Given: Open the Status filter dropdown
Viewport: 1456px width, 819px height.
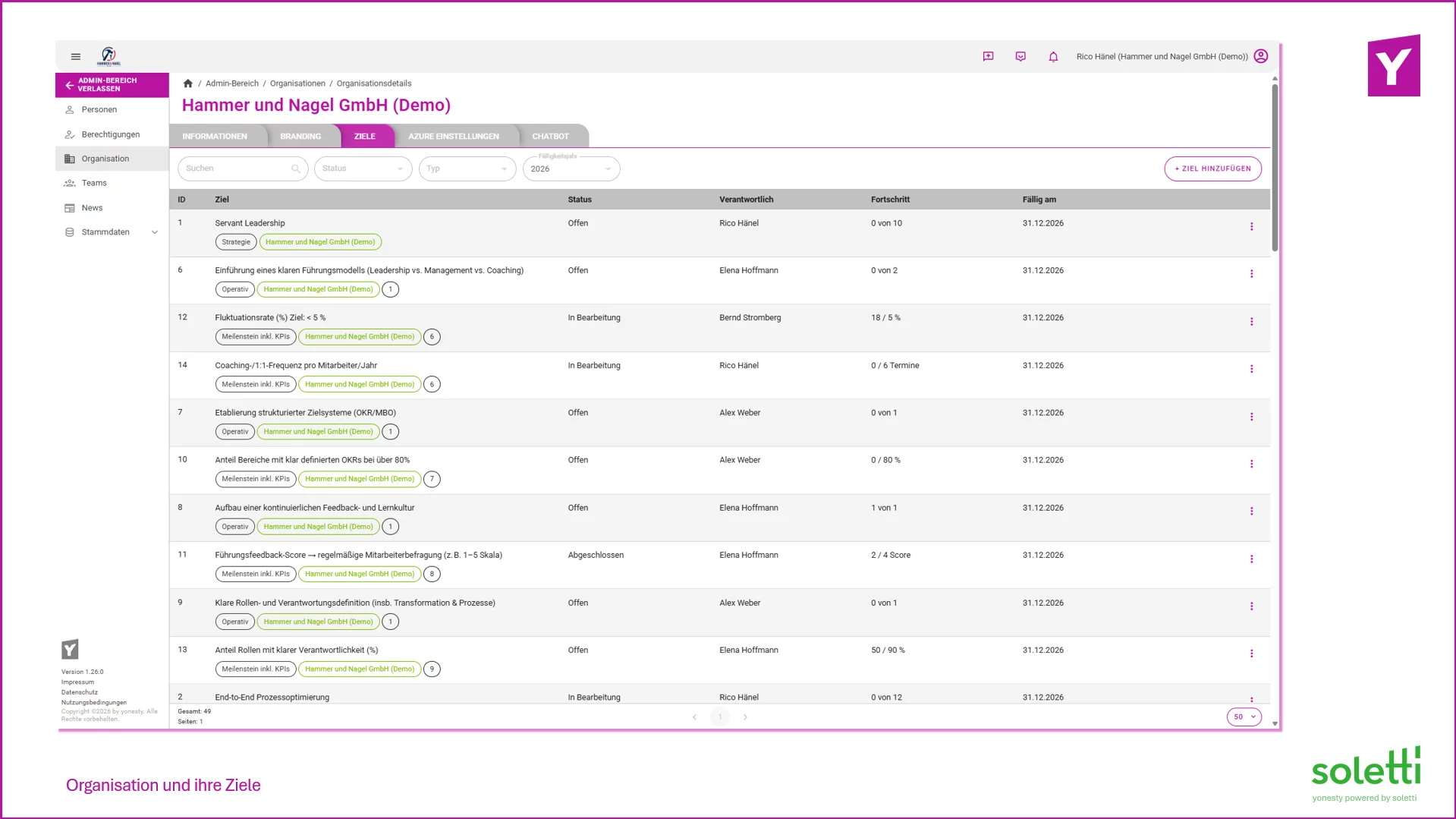Looking at the screenshot, I should [363, 169].
